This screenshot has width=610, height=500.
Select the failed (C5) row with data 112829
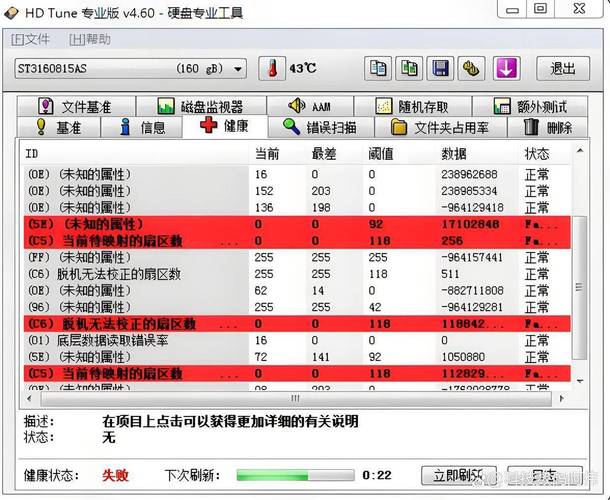click(297, 374)
